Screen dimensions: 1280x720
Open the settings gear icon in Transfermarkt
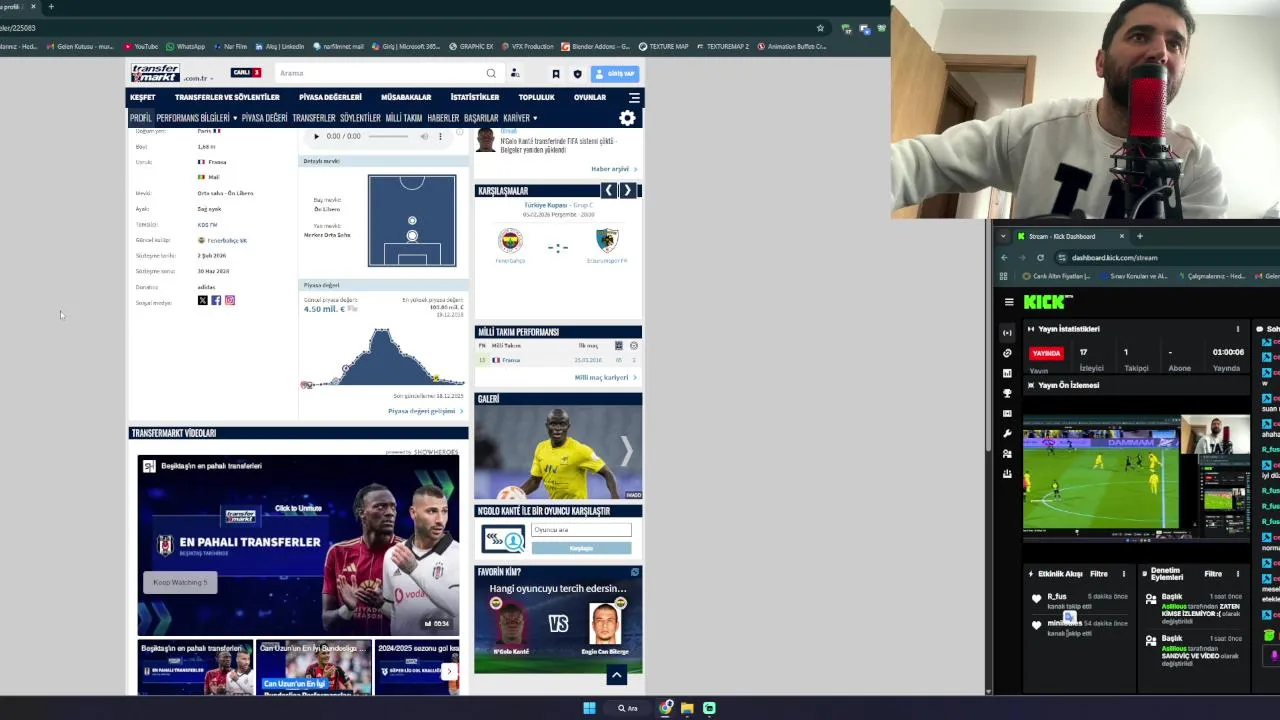point(627,118)
